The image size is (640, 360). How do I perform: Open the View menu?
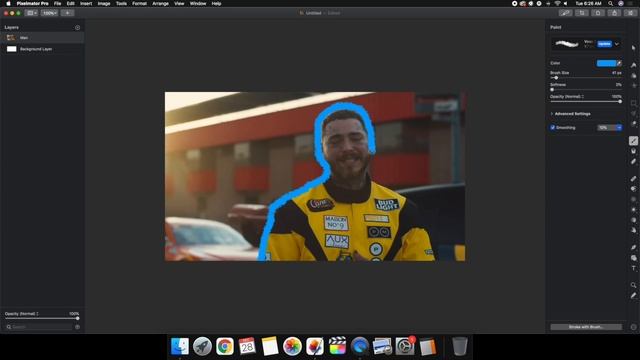179,3
